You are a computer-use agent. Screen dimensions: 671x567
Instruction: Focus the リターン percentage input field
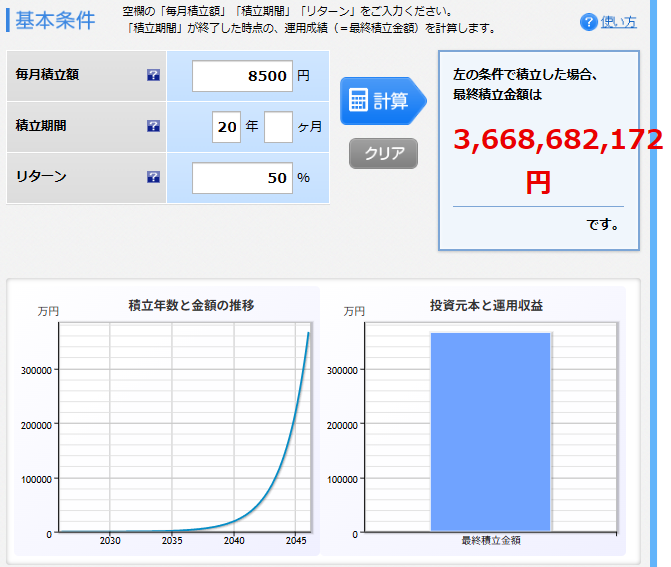[242, 178]
